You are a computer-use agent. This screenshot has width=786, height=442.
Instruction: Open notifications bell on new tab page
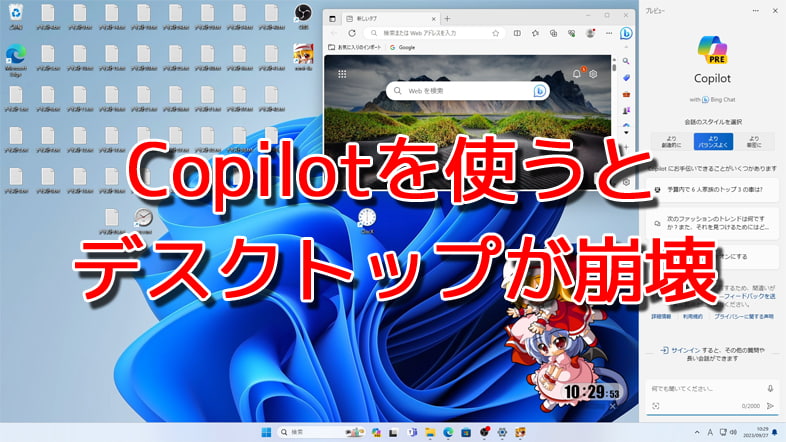tap(577, 74)
